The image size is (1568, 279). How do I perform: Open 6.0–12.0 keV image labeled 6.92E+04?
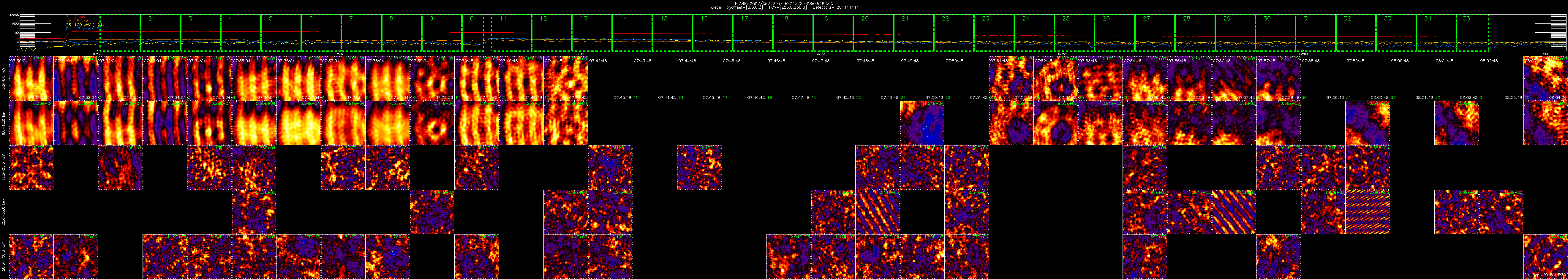click(120, 123)
